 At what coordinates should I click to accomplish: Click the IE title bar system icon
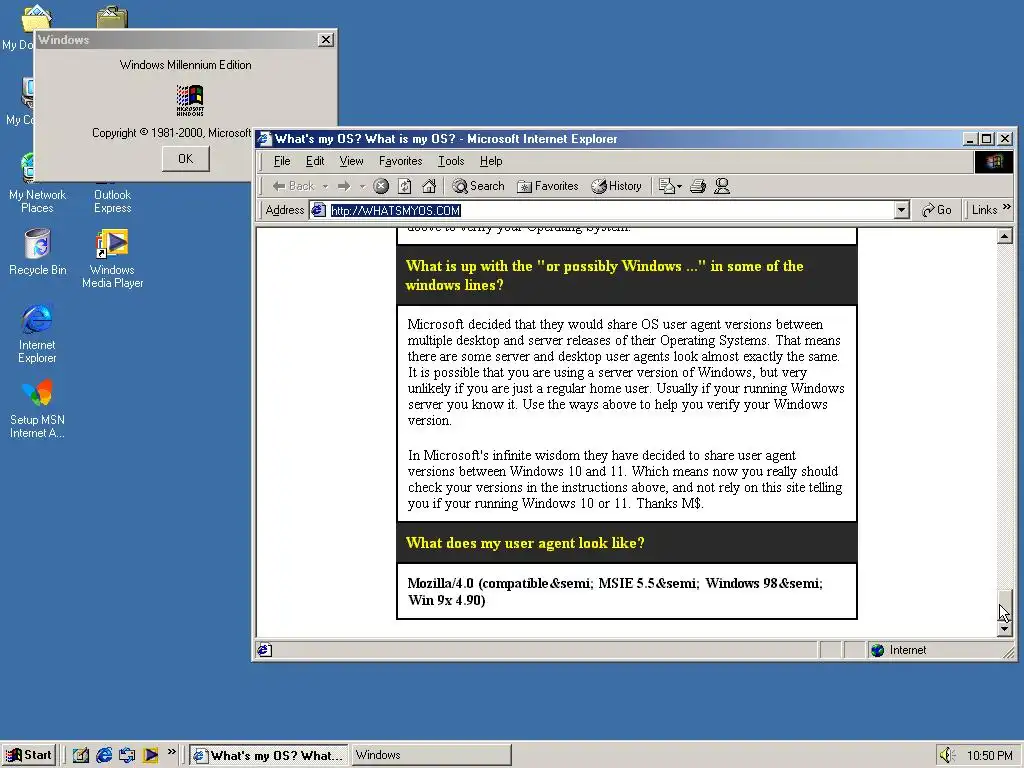[x=264, y=139]
